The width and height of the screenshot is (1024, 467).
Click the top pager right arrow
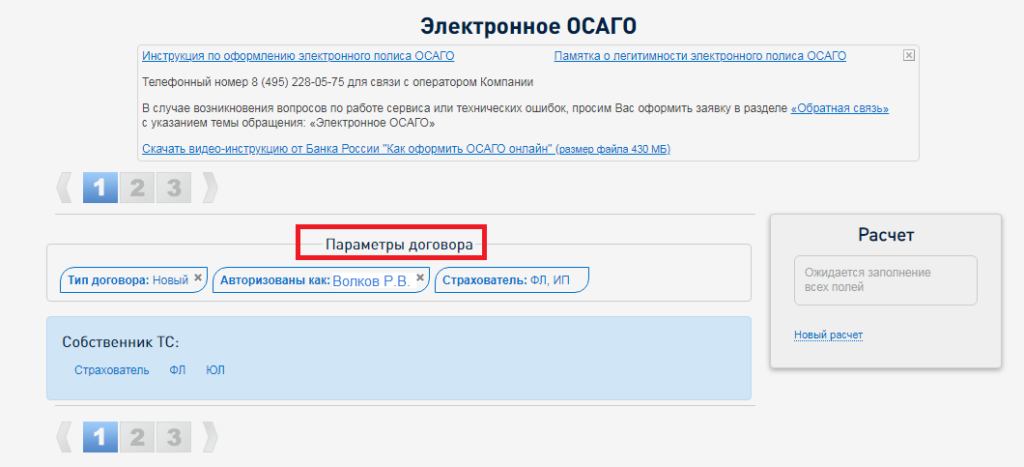point(210,187)
